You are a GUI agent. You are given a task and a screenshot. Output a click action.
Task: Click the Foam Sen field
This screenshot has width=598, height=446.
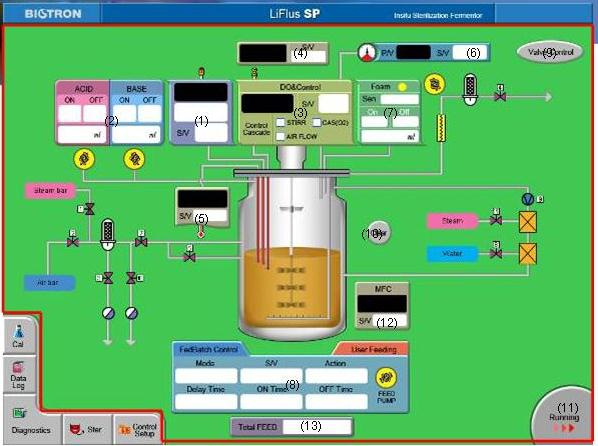pos(400,100)
